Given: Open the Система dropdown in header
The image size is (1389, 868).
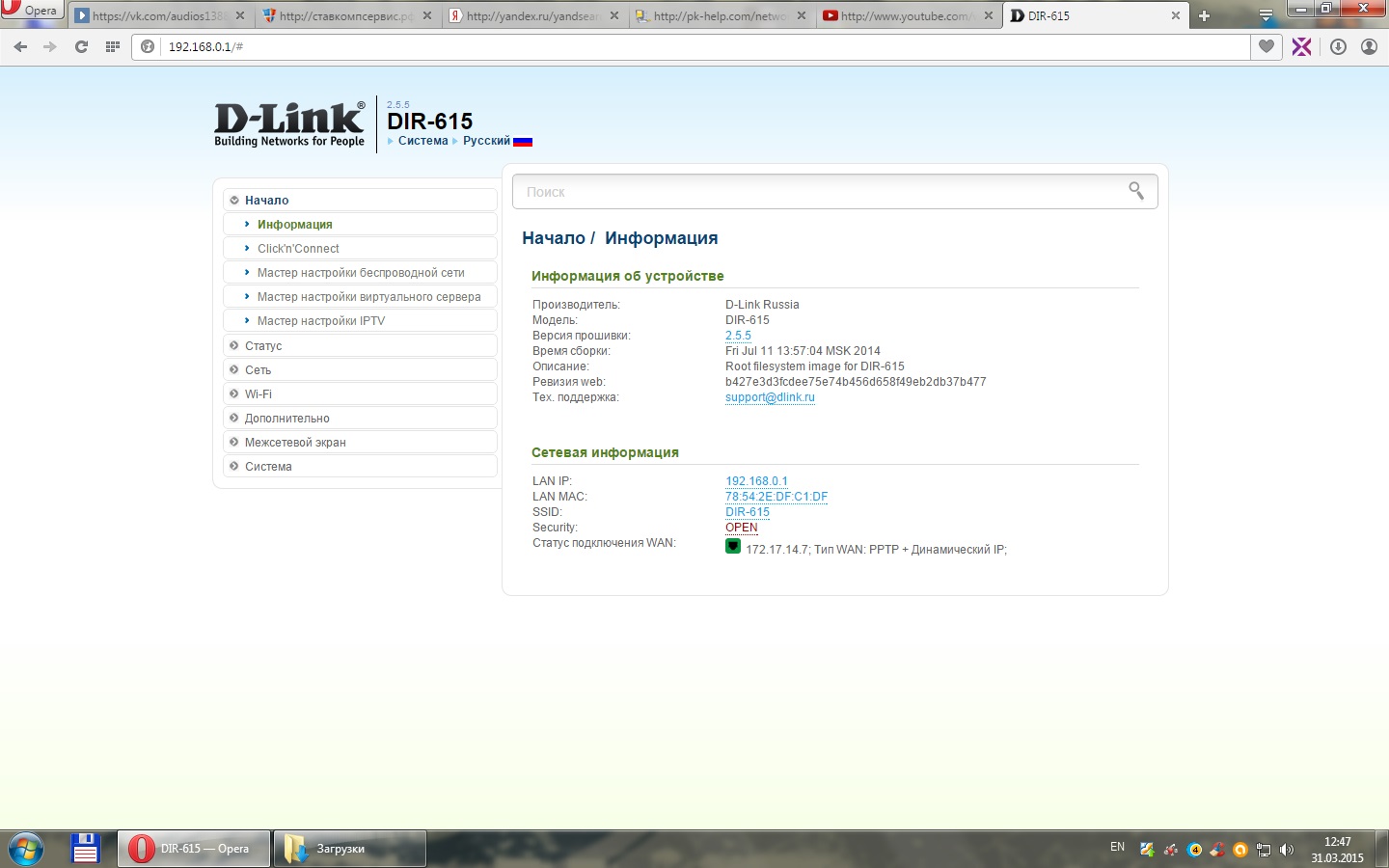Looking at the screenshot, I should (x=422, y=141).
